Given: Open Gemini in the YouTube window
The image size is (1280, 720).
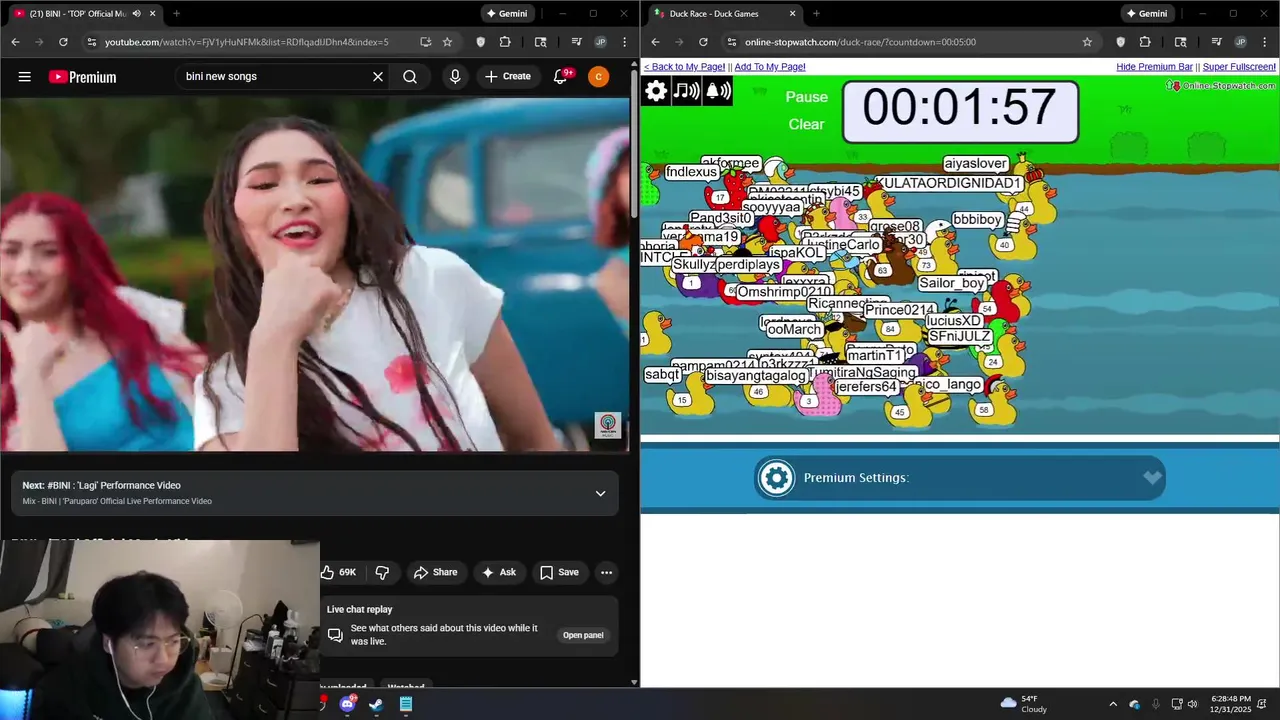Looking at the screenshot, I should [x=506, y=14].
